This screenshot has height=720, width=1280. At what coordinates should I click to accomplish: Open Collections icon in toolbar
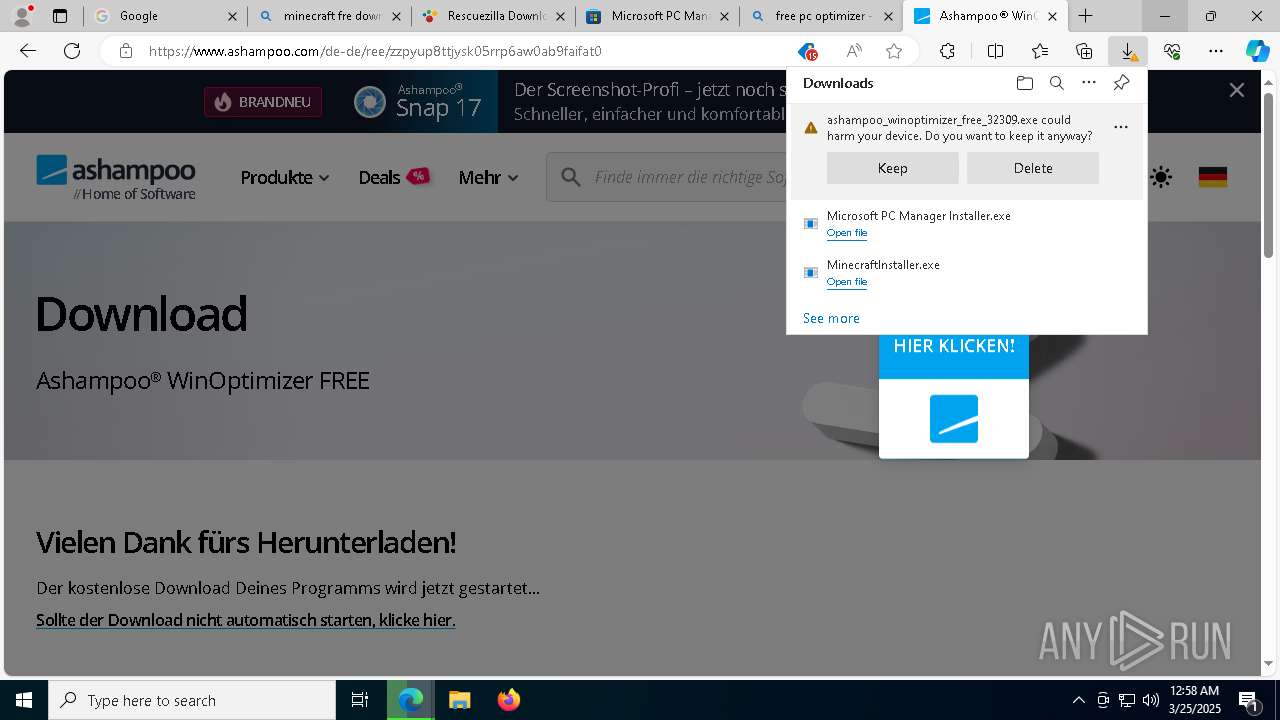point(1084,51)
